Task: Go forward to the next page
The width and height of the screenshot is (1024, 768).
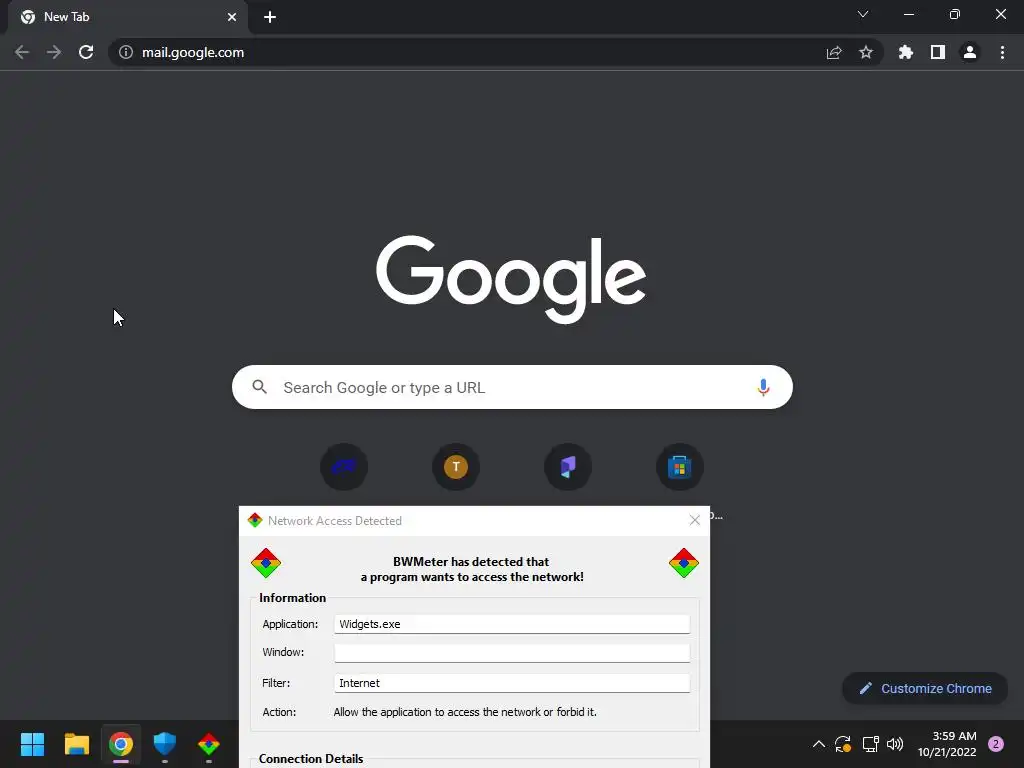Action: (54, 52)
